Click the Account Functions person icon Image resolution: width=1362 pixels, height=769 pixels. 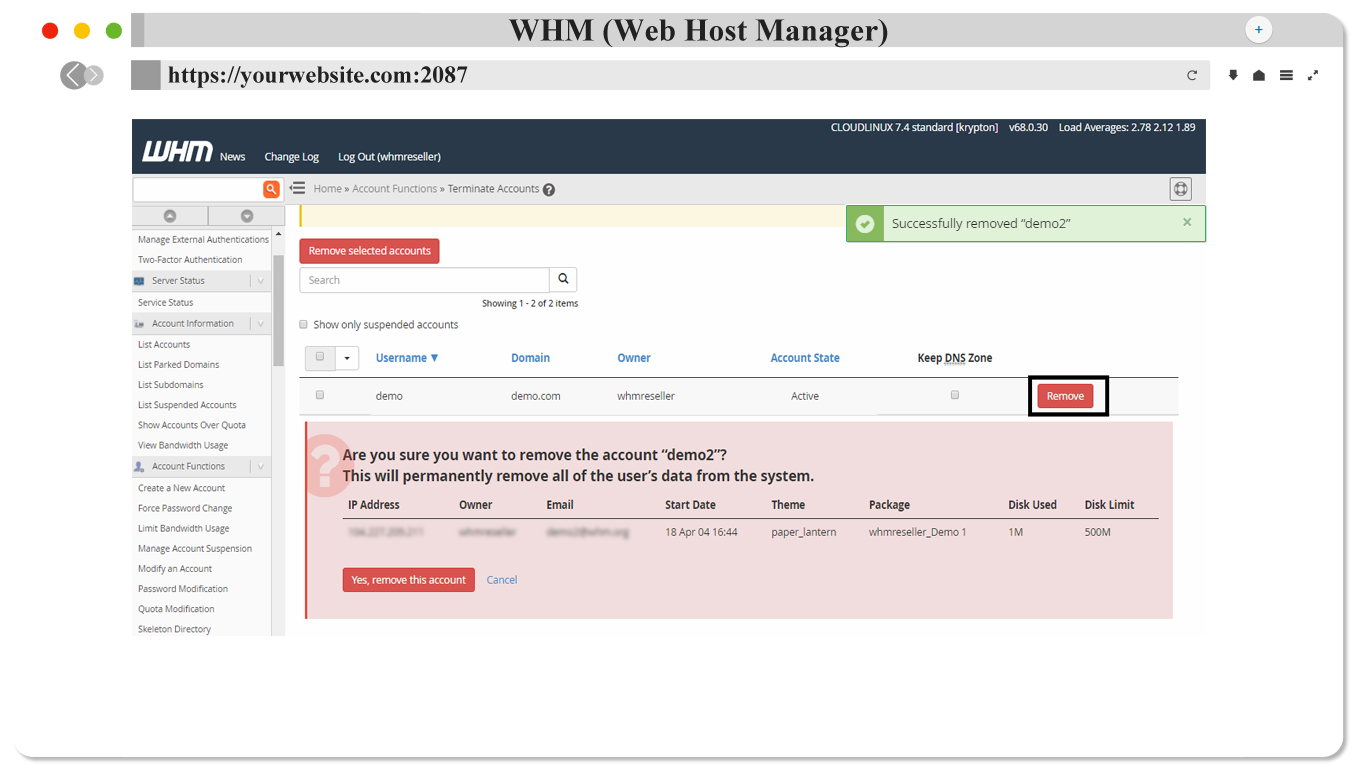(x=139, y=466)
